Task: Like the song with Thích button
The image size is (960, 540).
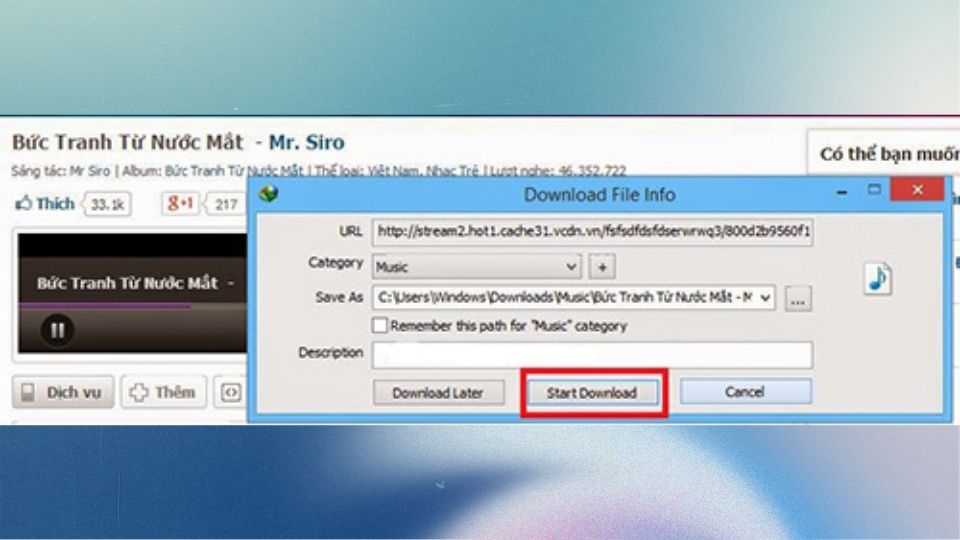Action: point(45,203)
